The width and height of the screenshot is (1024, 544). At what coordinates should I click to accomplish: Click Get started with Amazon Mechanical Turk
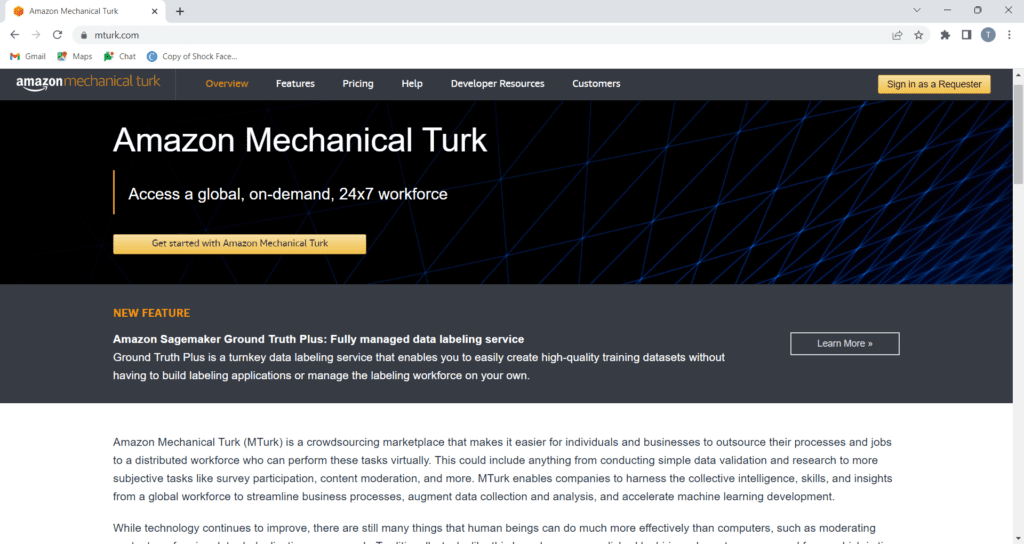(x=240, y=244)
